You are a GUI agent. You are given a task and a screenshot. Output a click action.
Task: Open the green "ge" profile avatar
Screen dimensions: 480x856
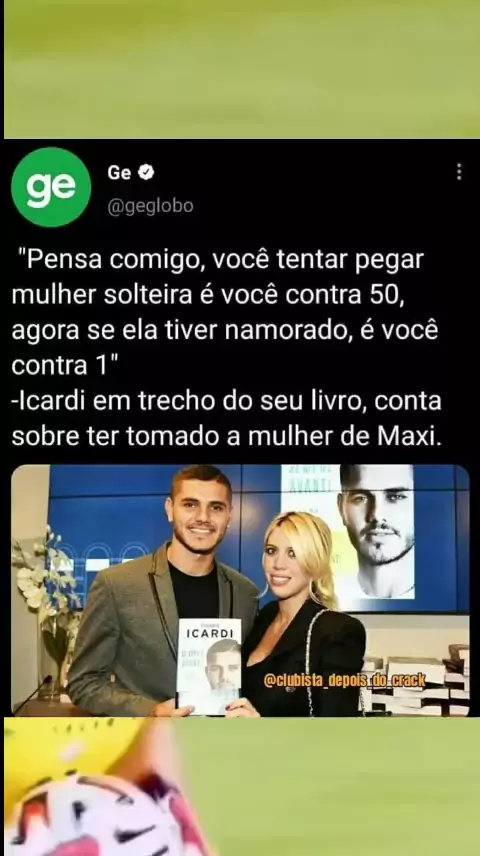pyautogui.click(x=51, y=187)
